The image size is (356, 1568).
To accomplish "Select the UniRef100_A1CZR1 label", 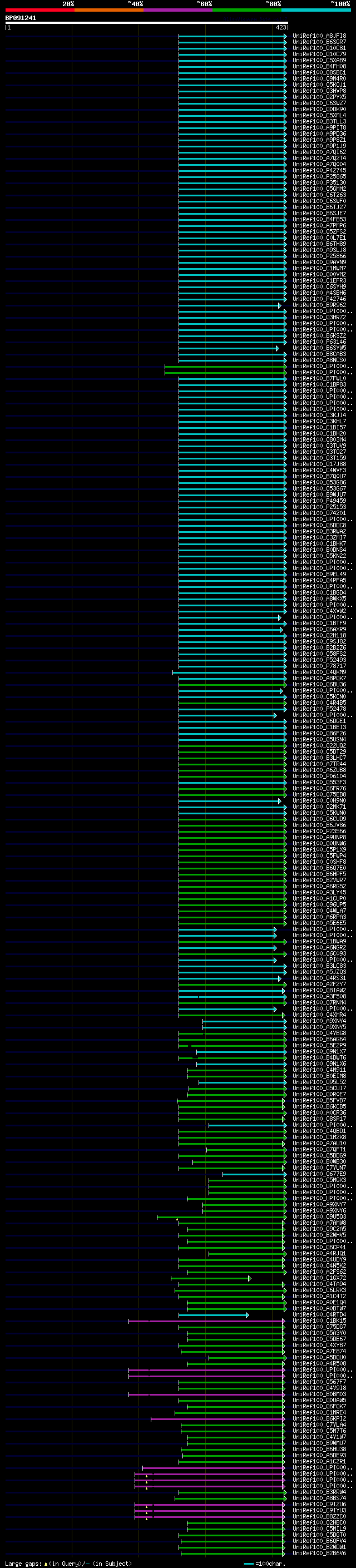I will point(319,1461).
